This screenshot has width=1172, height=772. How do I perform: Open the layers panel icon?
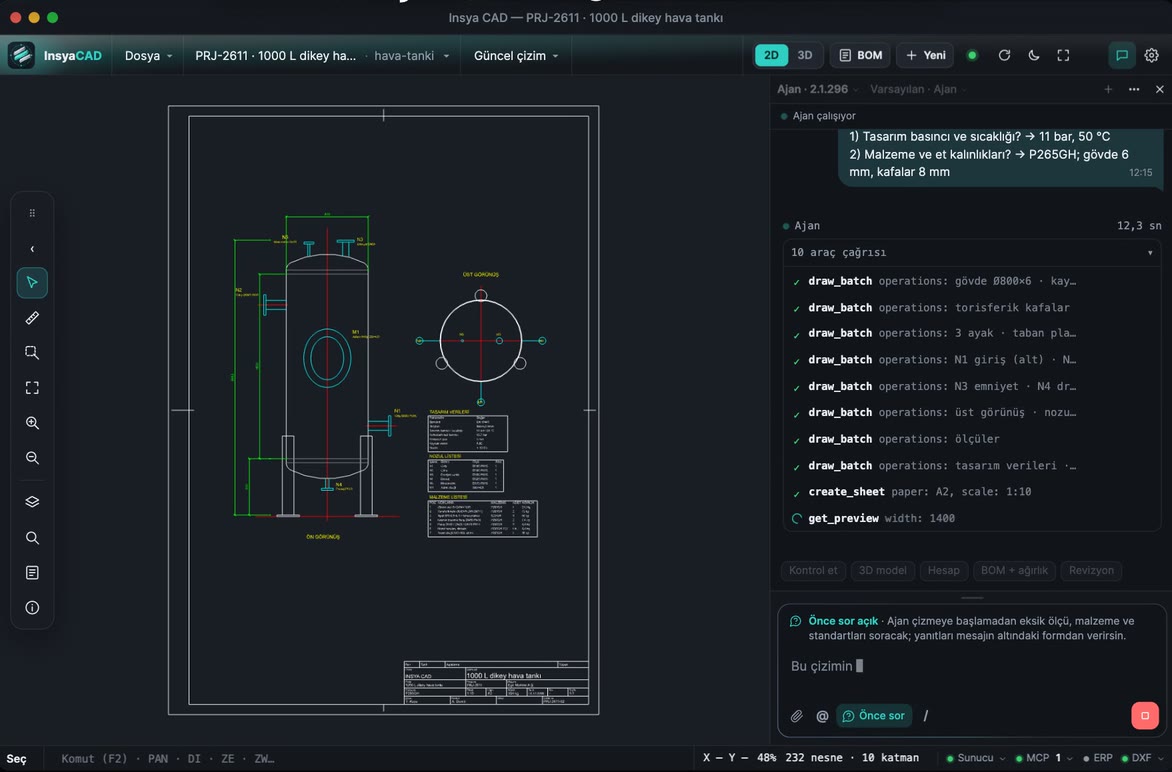click(32, 501)
